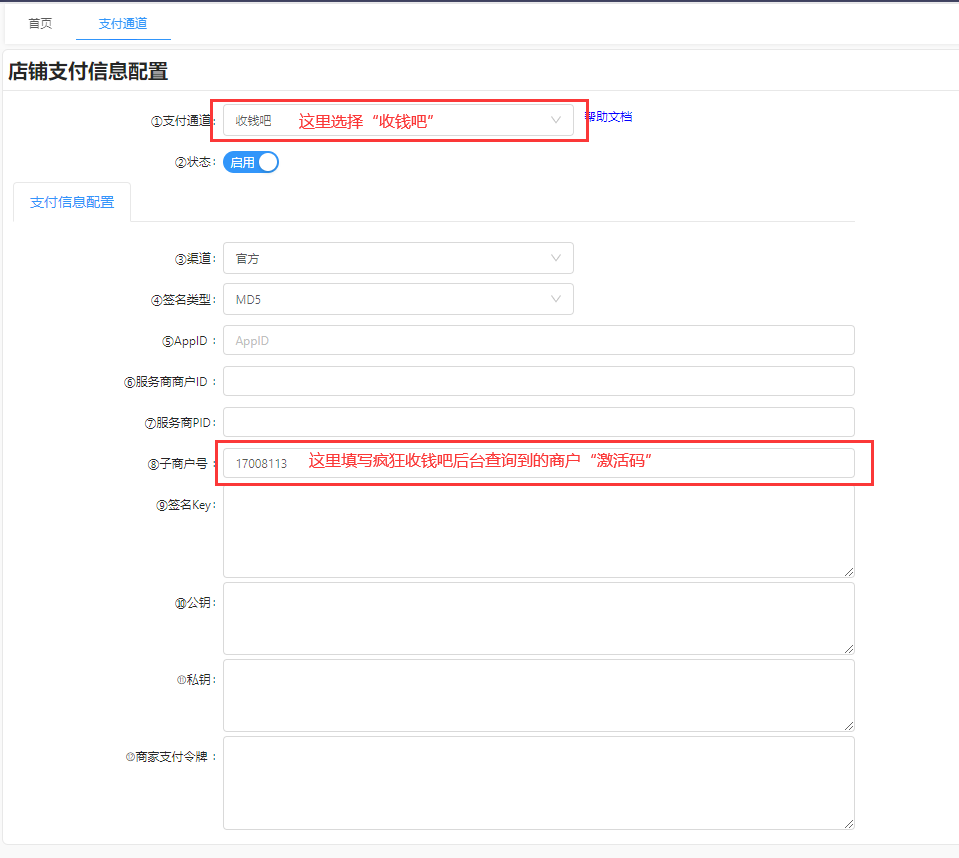Click the resize handle of 签名Key textarea

tap(849, 572)
